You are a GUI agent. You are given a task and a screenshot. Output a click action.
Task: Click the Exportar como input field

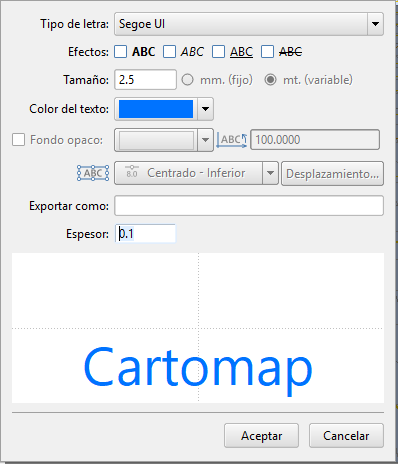pyautogui.click(x=249, y=206)
